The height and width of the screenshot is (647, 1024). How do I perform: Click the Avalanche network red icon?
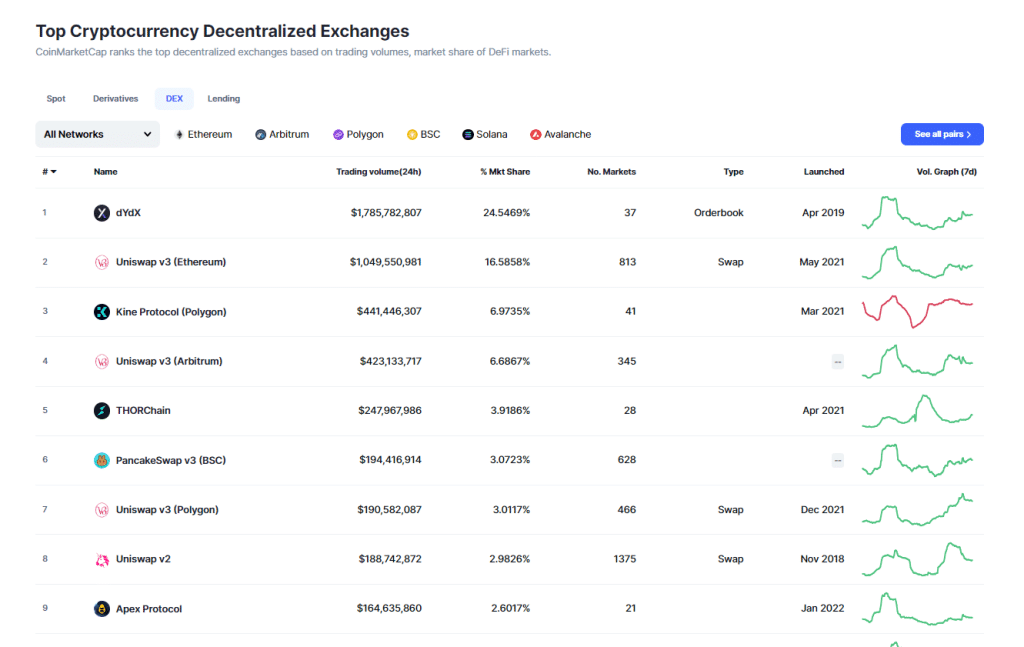click(536, 134)
